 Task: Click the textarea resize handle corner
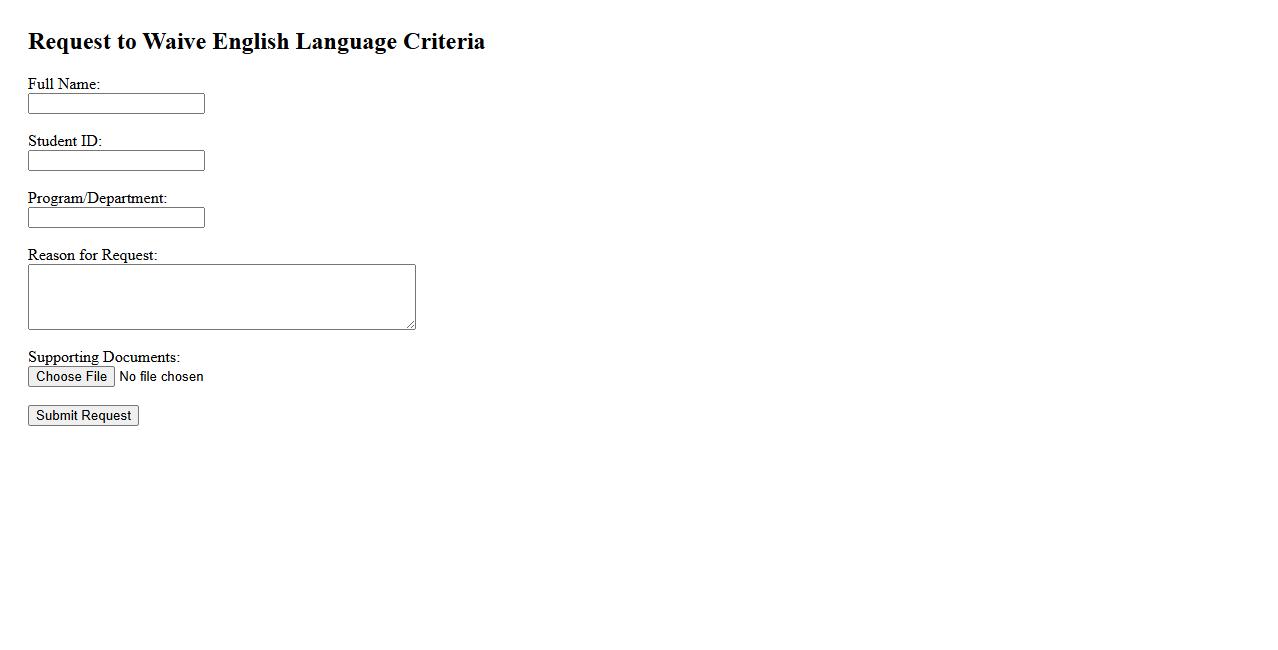point(410,324)
